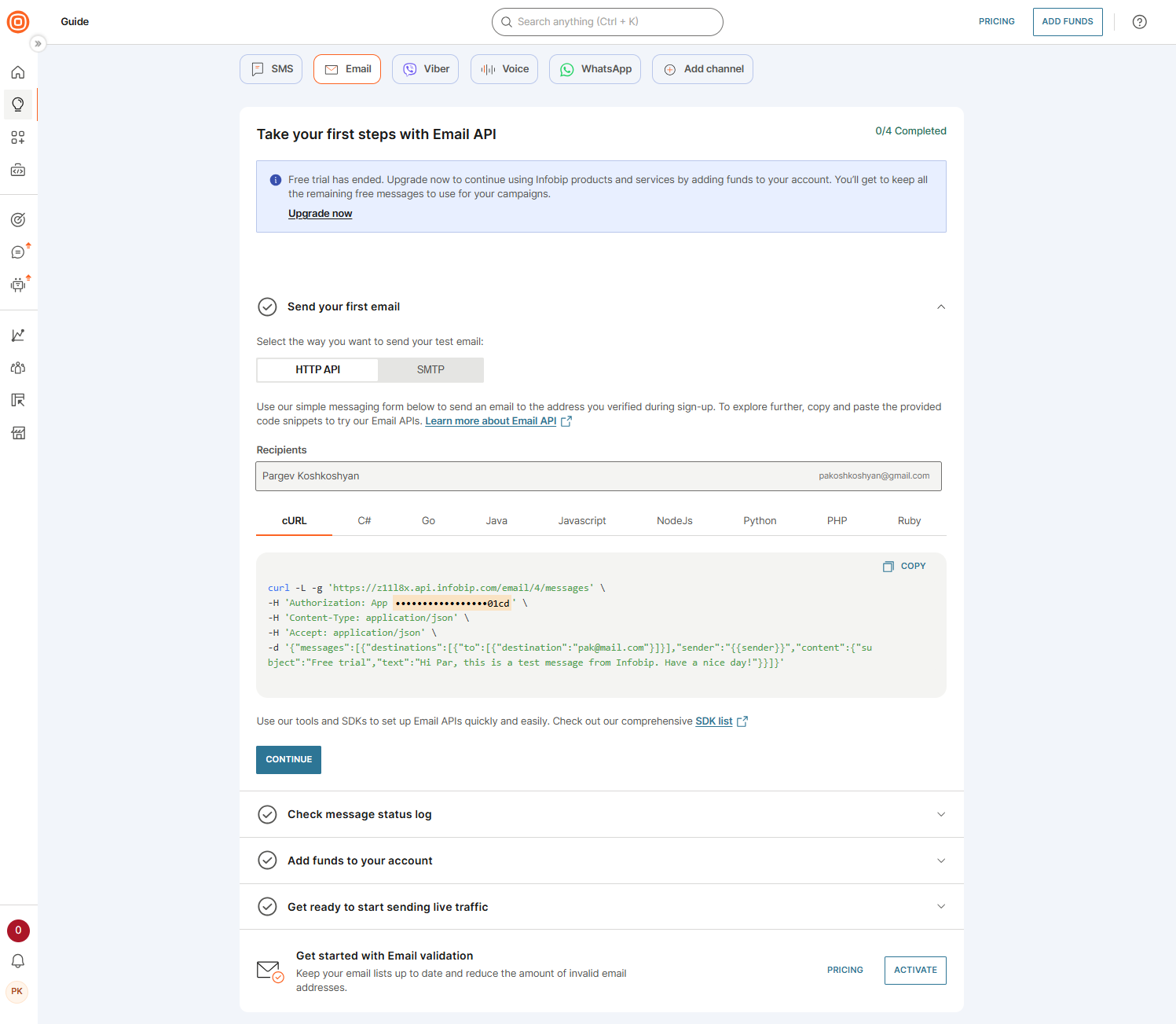Open the Developer Tools briefcase icon
Image resolution: width=1176 pixels, height=1024 pixels.
pos(17,170)
